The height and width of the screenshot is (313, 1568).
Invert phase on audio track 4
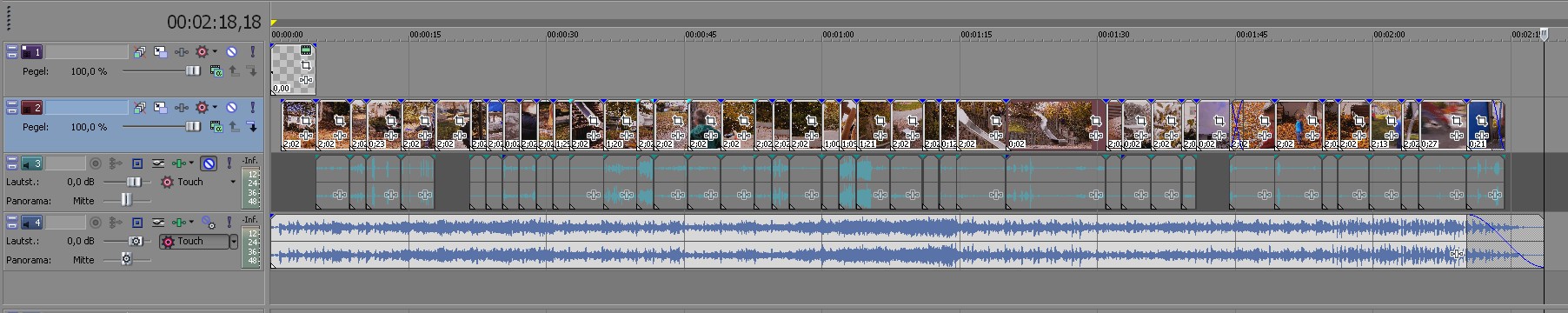click(158, 222)
